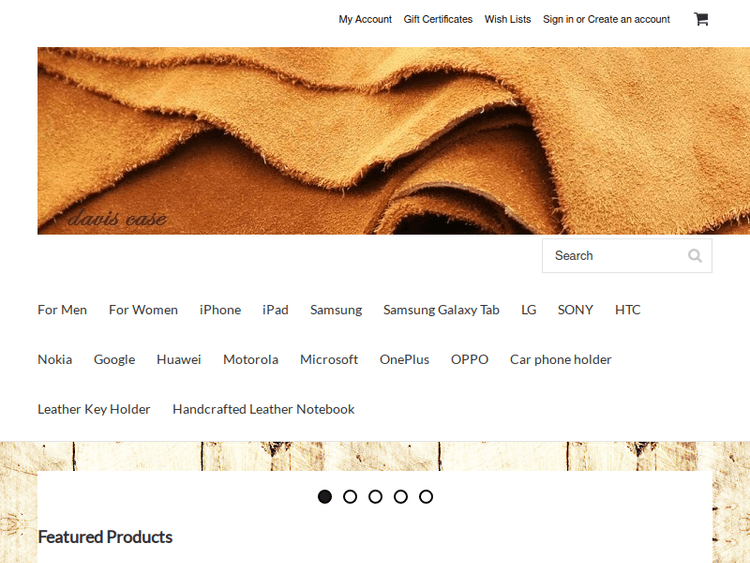Viewport: 750px width, 563px height.
Task: Click Create an account link
Action: pyautogui.click(x=629, y=20)
